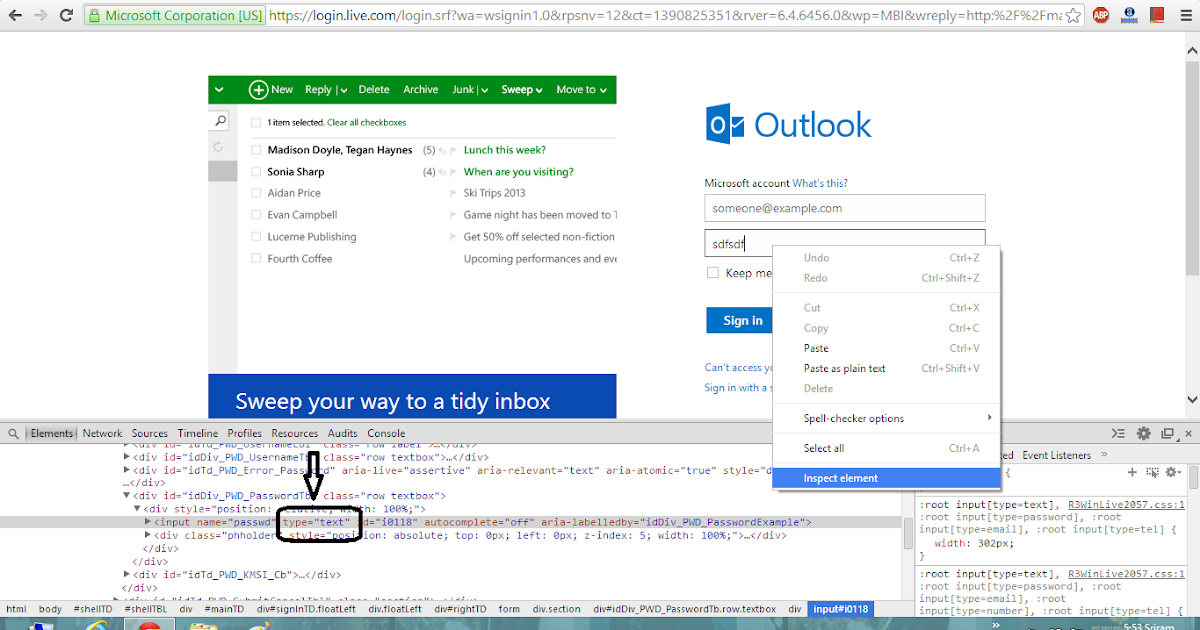Open the Spell-checker options submenu

pos(887,418)
